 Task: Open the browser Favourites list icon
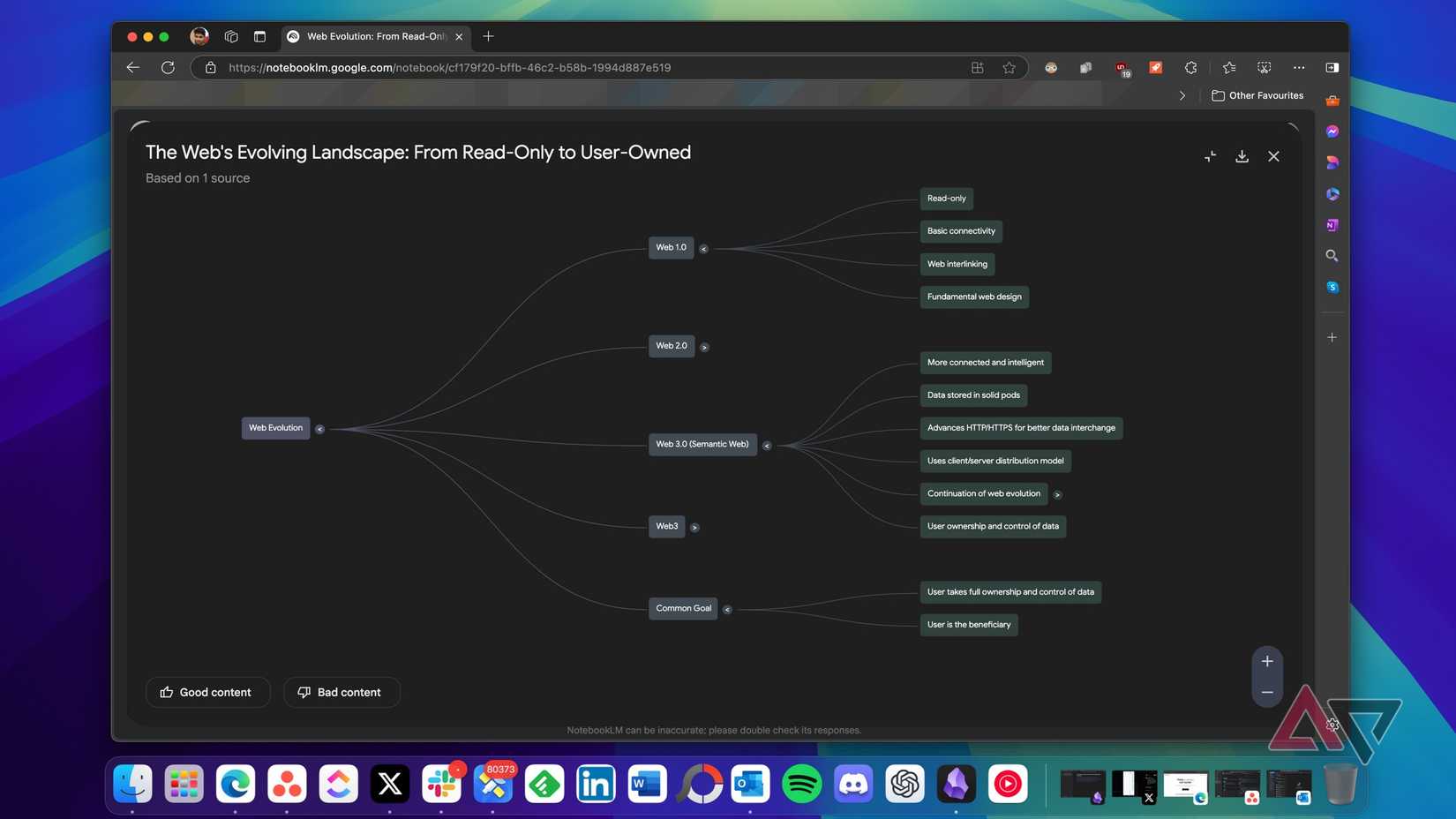pos(1229,67)
